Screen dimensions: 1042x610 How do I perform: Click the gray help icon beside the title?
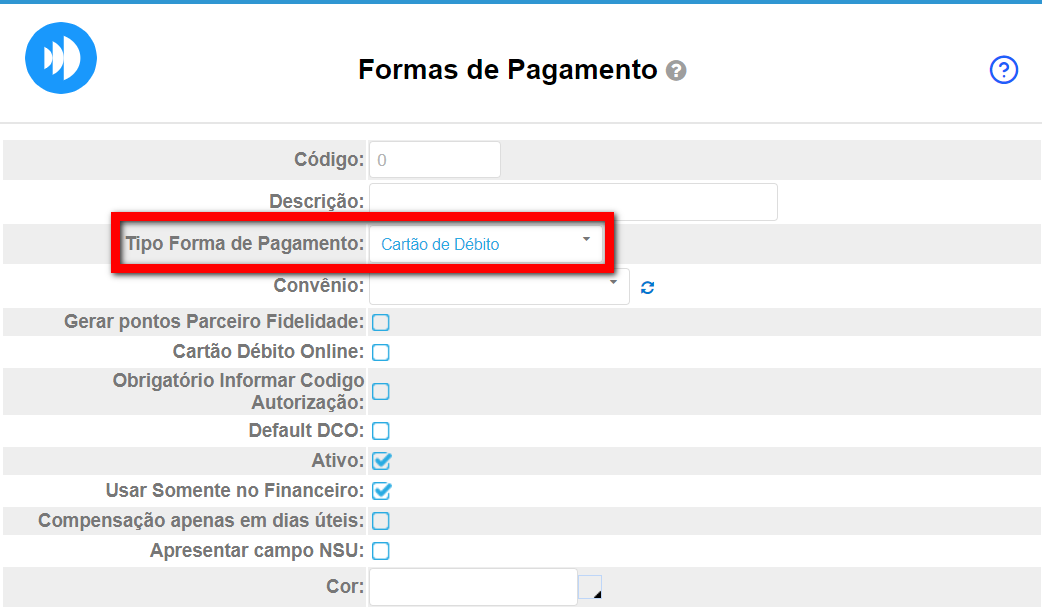pos(677,71)
